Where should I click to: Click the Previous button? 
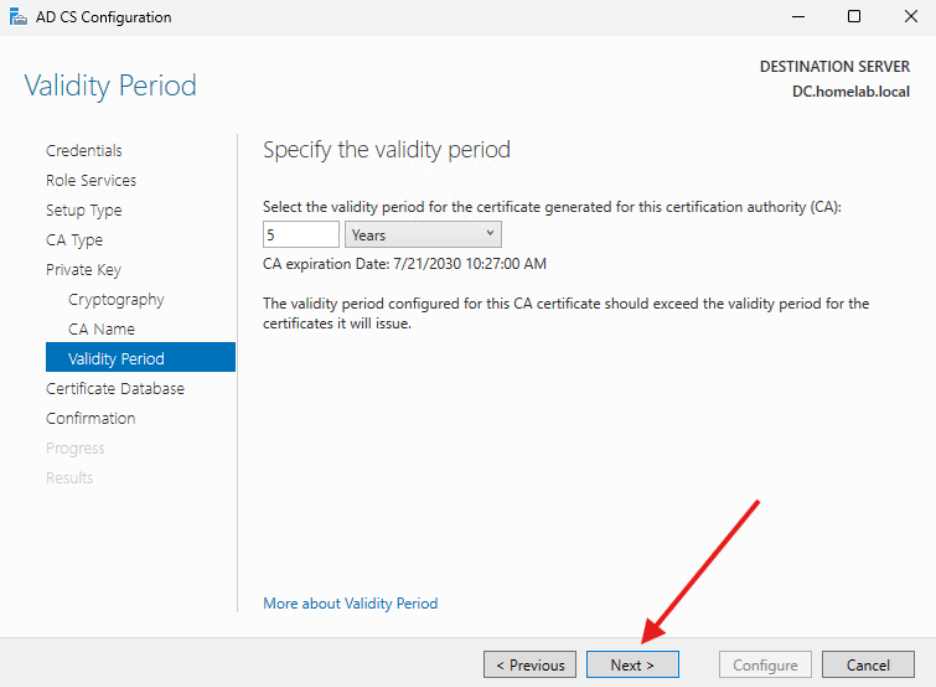click(529, 664)
